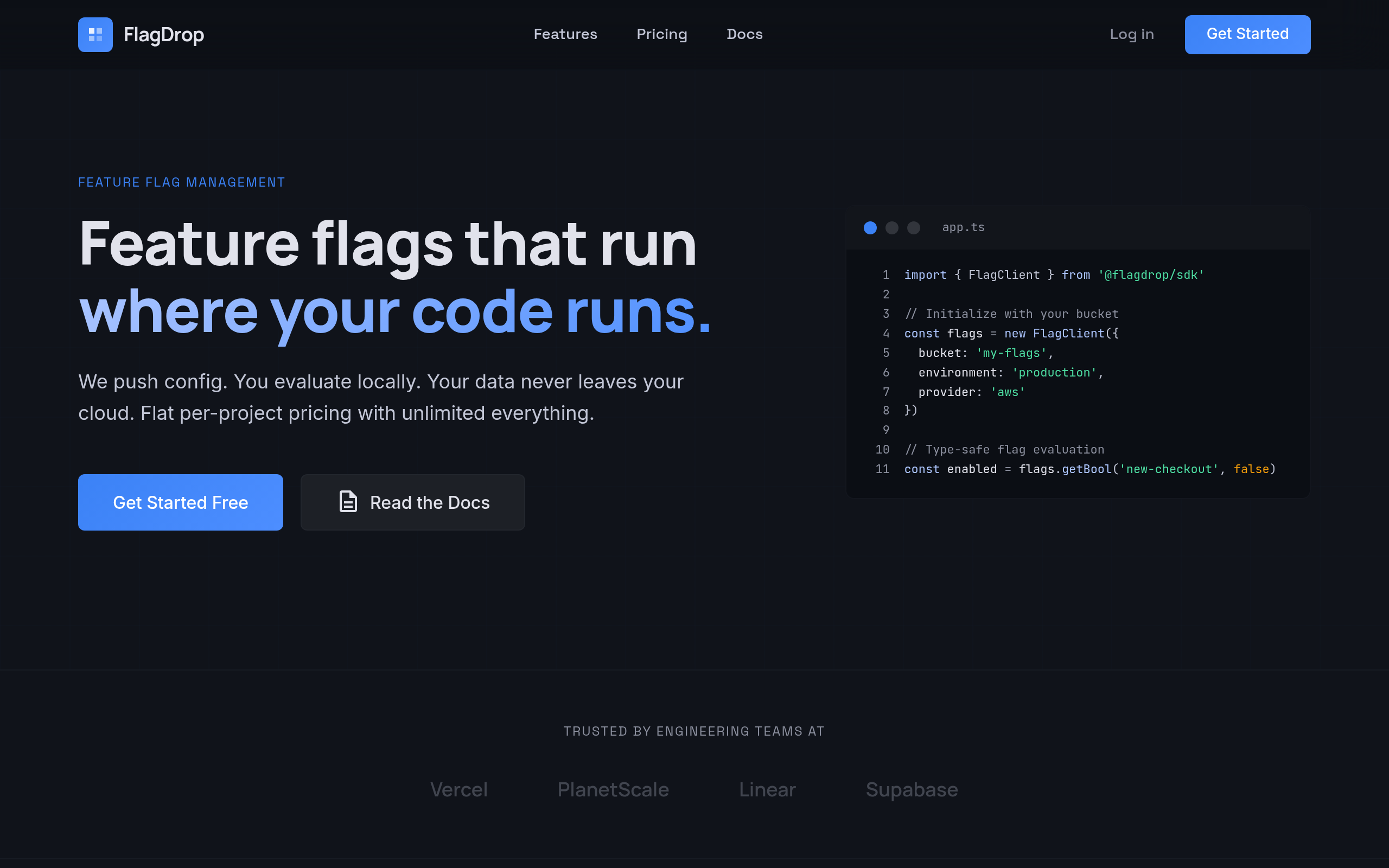Click the Supabase company logo
Image resolution: width=1389 pixels, height=868 pixels.
[912, 789]
